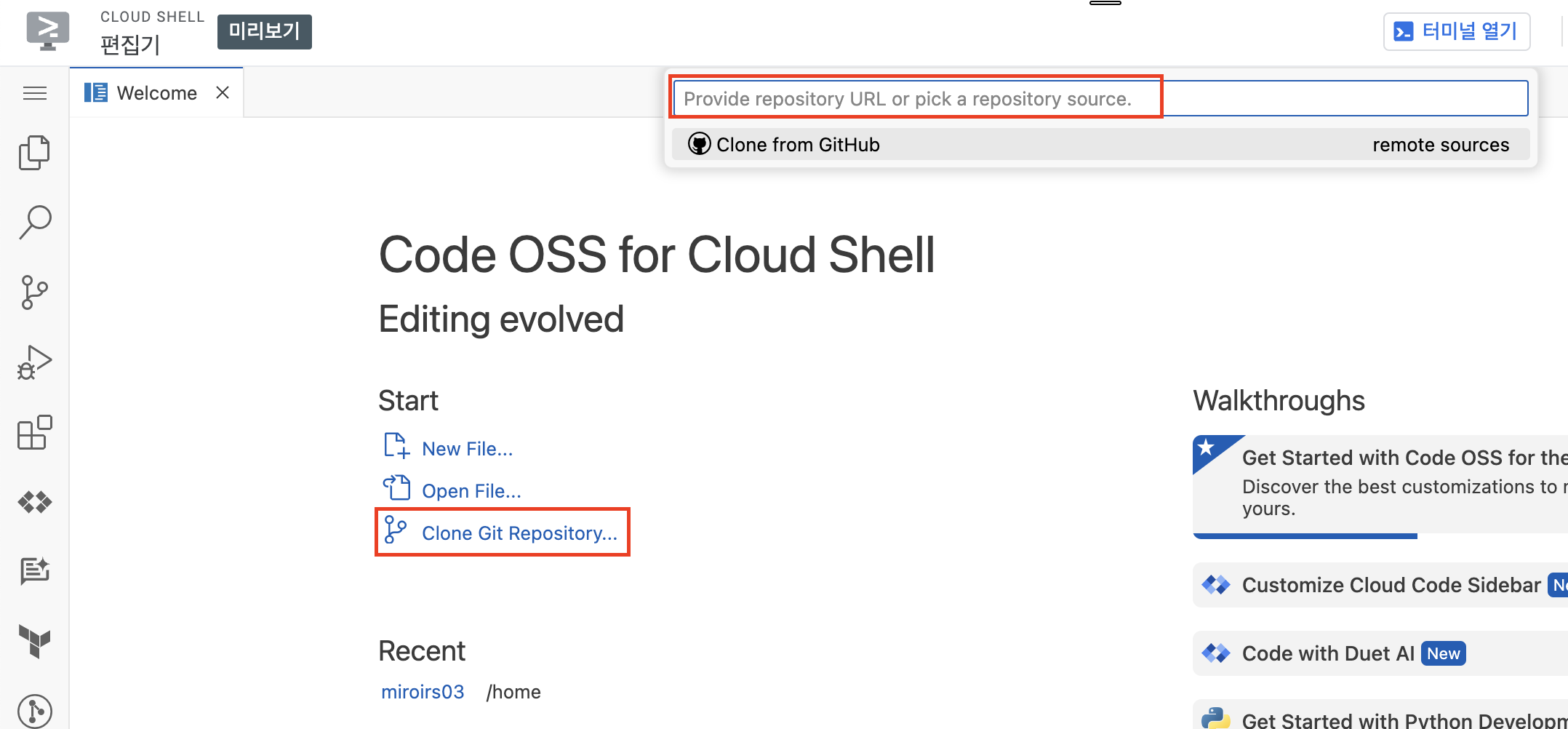Open the Terraform sidebar icon
This screenshot has width=1568, height=729.
(35, 641)
